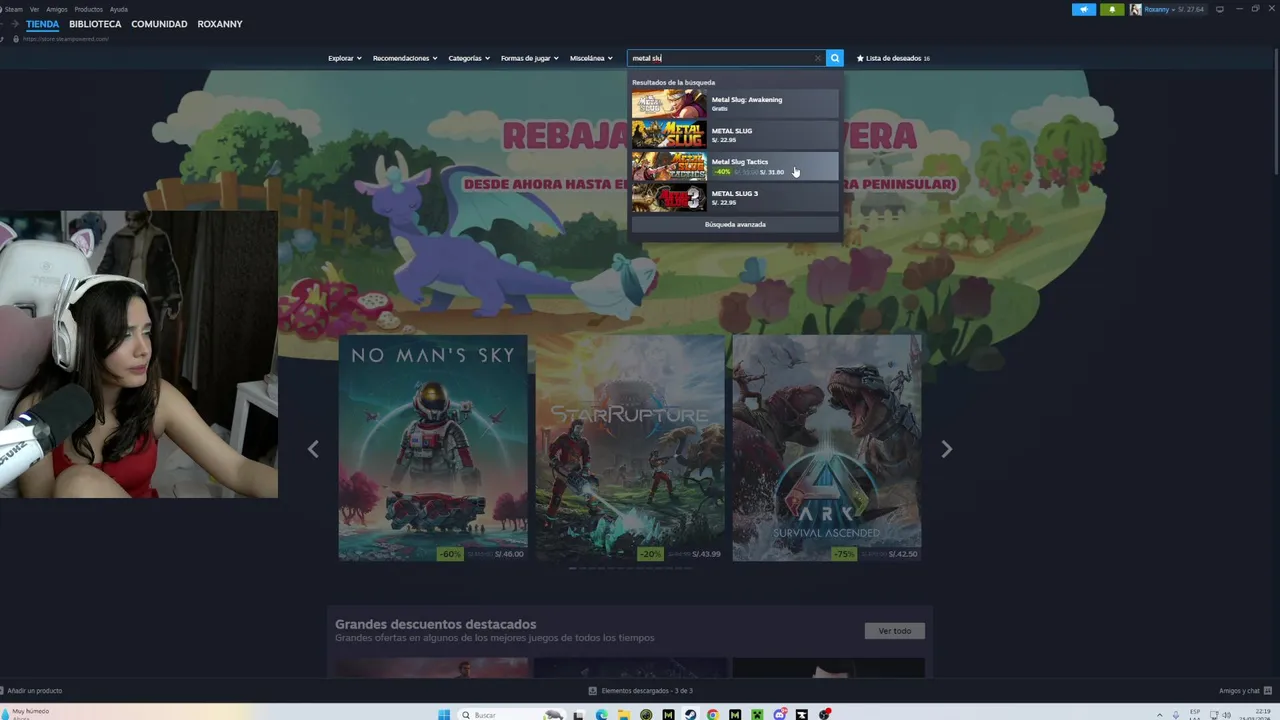Viewport: 1280px width, 720px height.
Task: Open the green notifications bell
Action: point(1112,9)
